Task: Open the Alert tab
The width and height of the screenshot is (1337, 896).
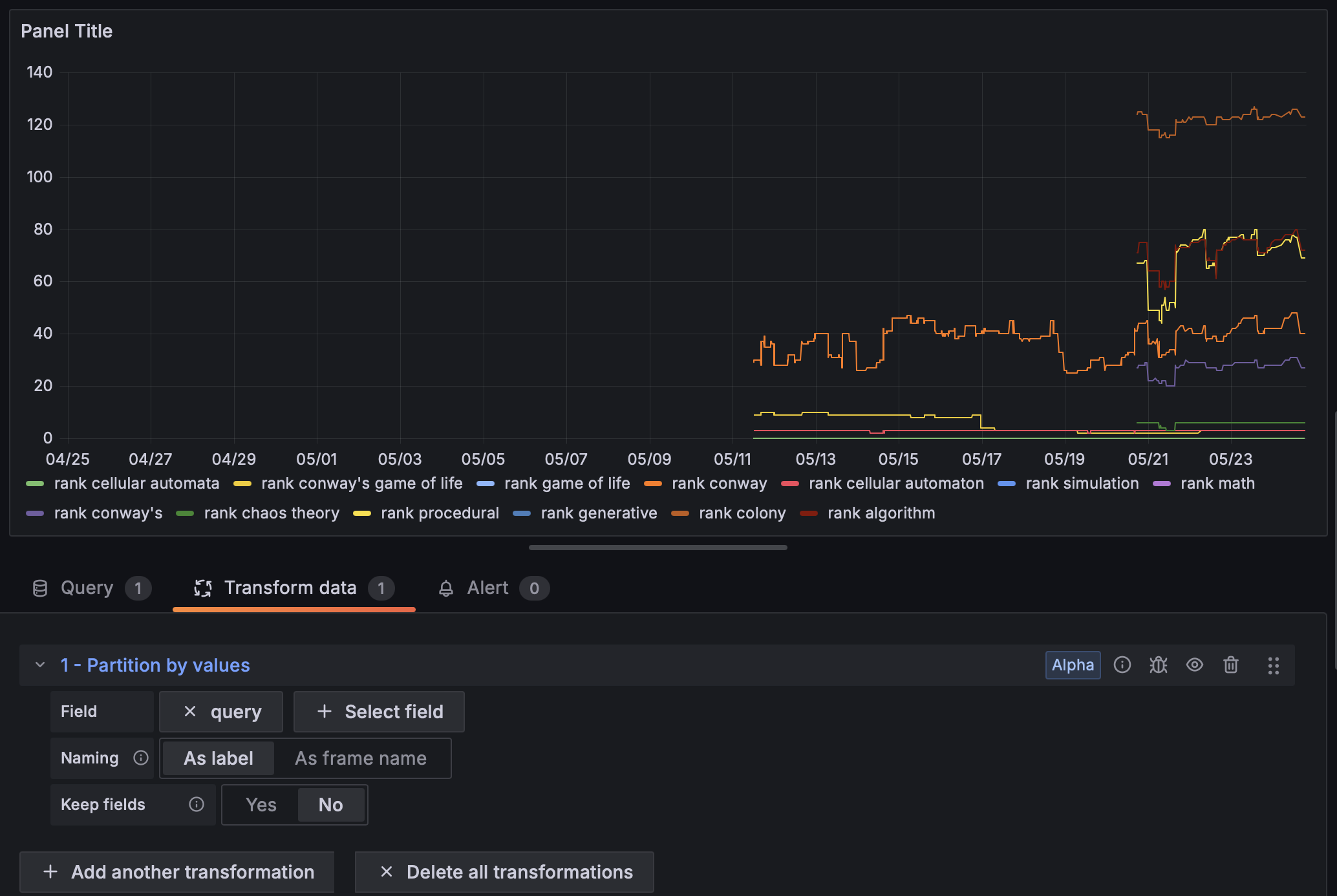Action: click(x=487, y=588)
